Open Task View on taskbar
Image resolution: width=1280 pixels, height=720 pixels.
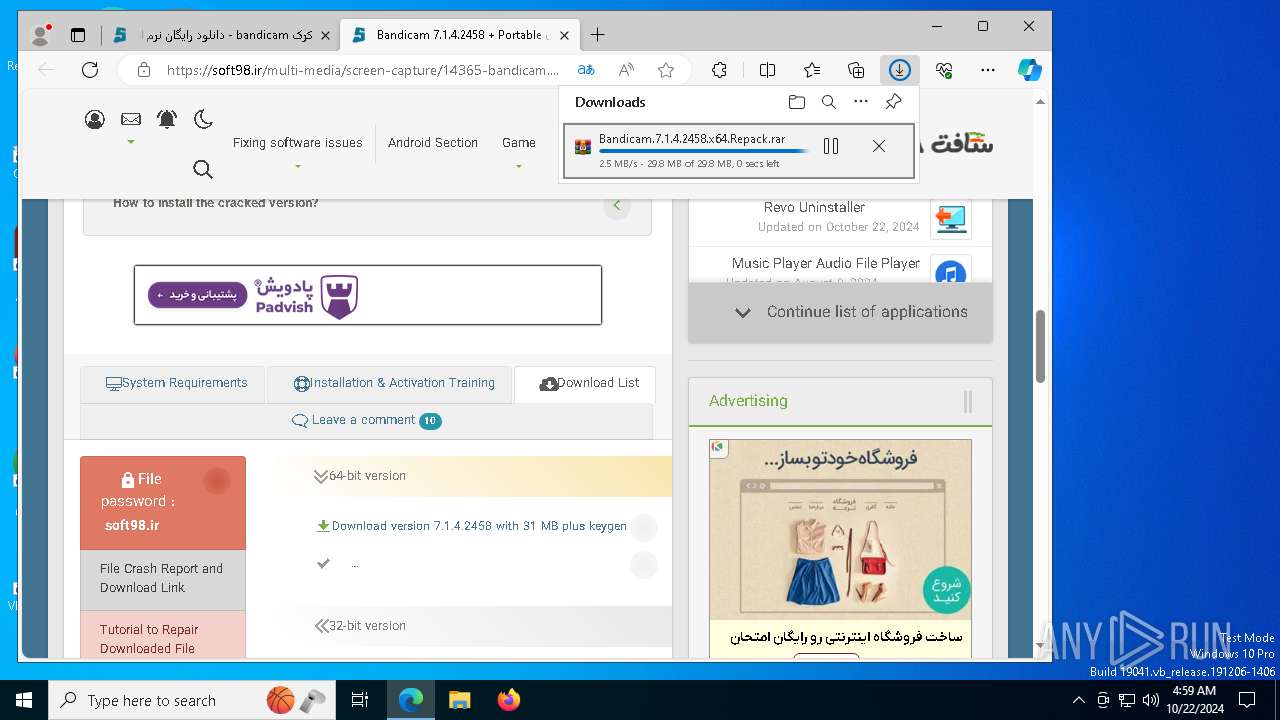point(360,700)
